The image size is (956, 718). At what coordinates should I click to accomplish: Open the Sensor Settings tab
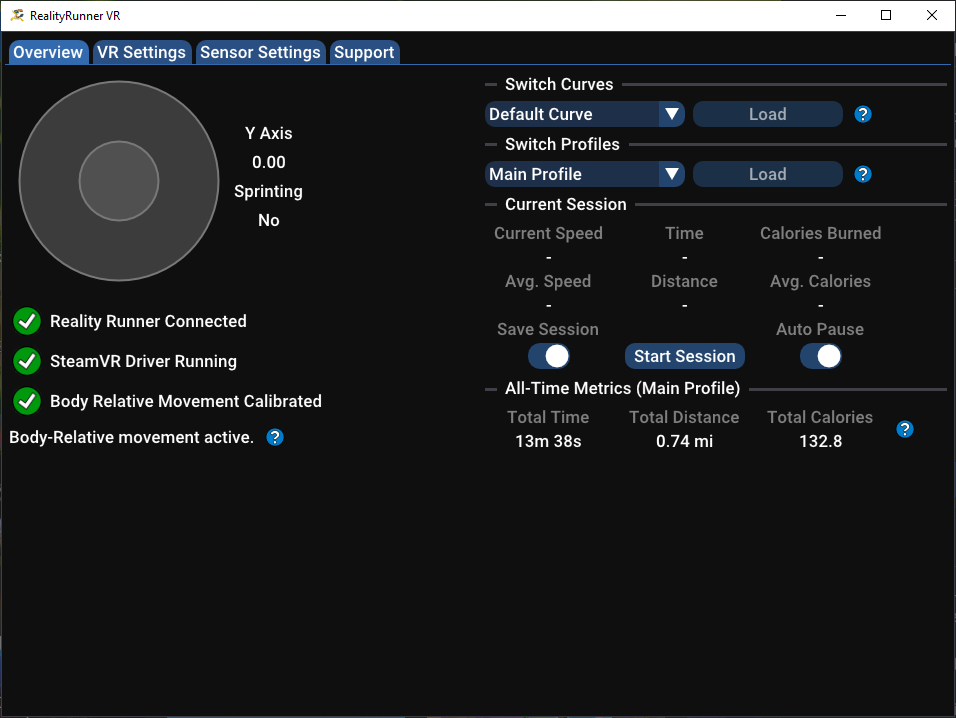click(x=260, y=52)
